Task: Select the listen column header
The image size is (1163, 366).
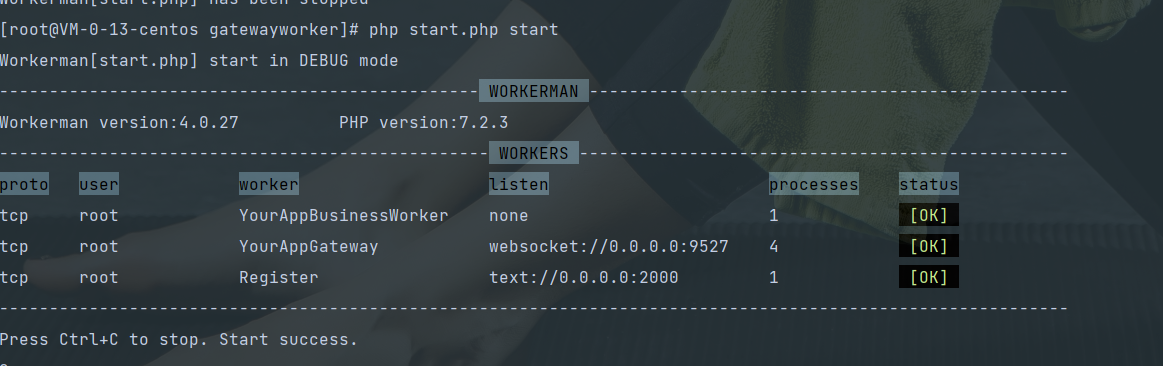Action: tap(518, 184)
